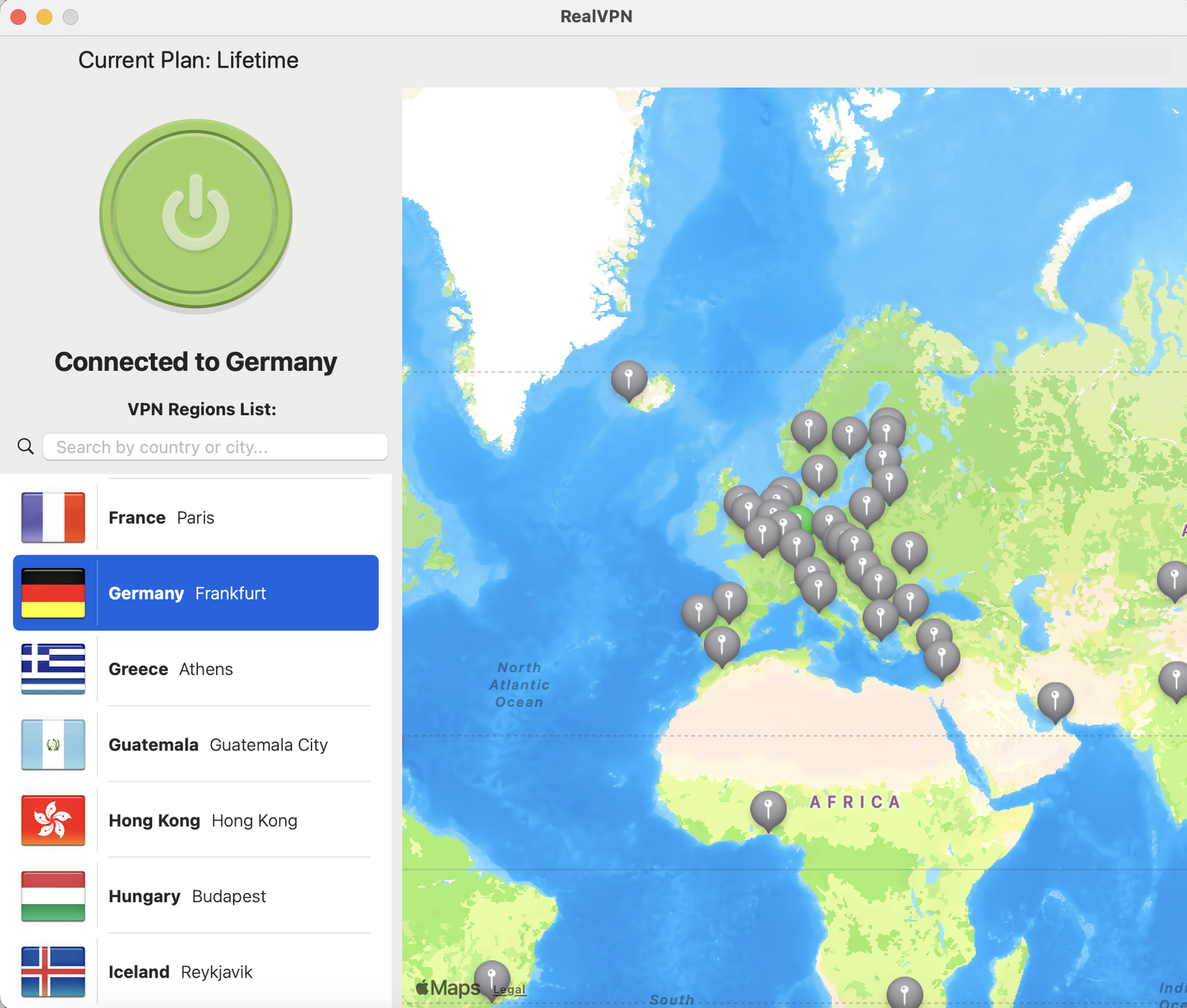Click the green power button to disconnect
The height and width of the screenshot is (1008, 1187).
(x=195, y=215)
